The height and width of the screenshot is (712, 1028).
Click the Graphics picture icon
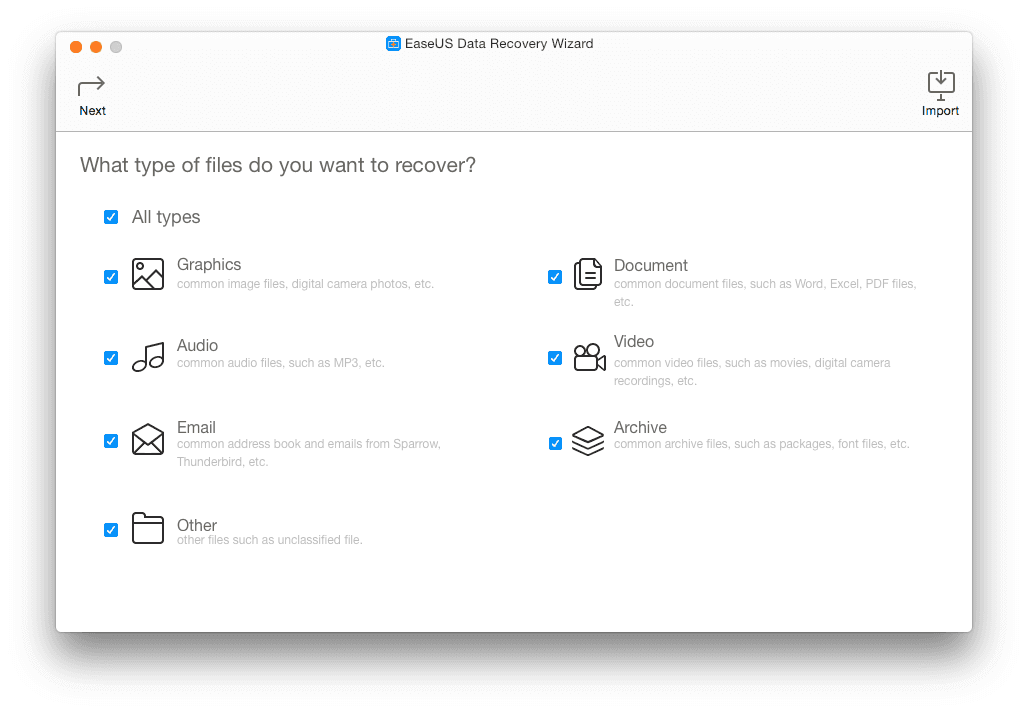point(148,274)
